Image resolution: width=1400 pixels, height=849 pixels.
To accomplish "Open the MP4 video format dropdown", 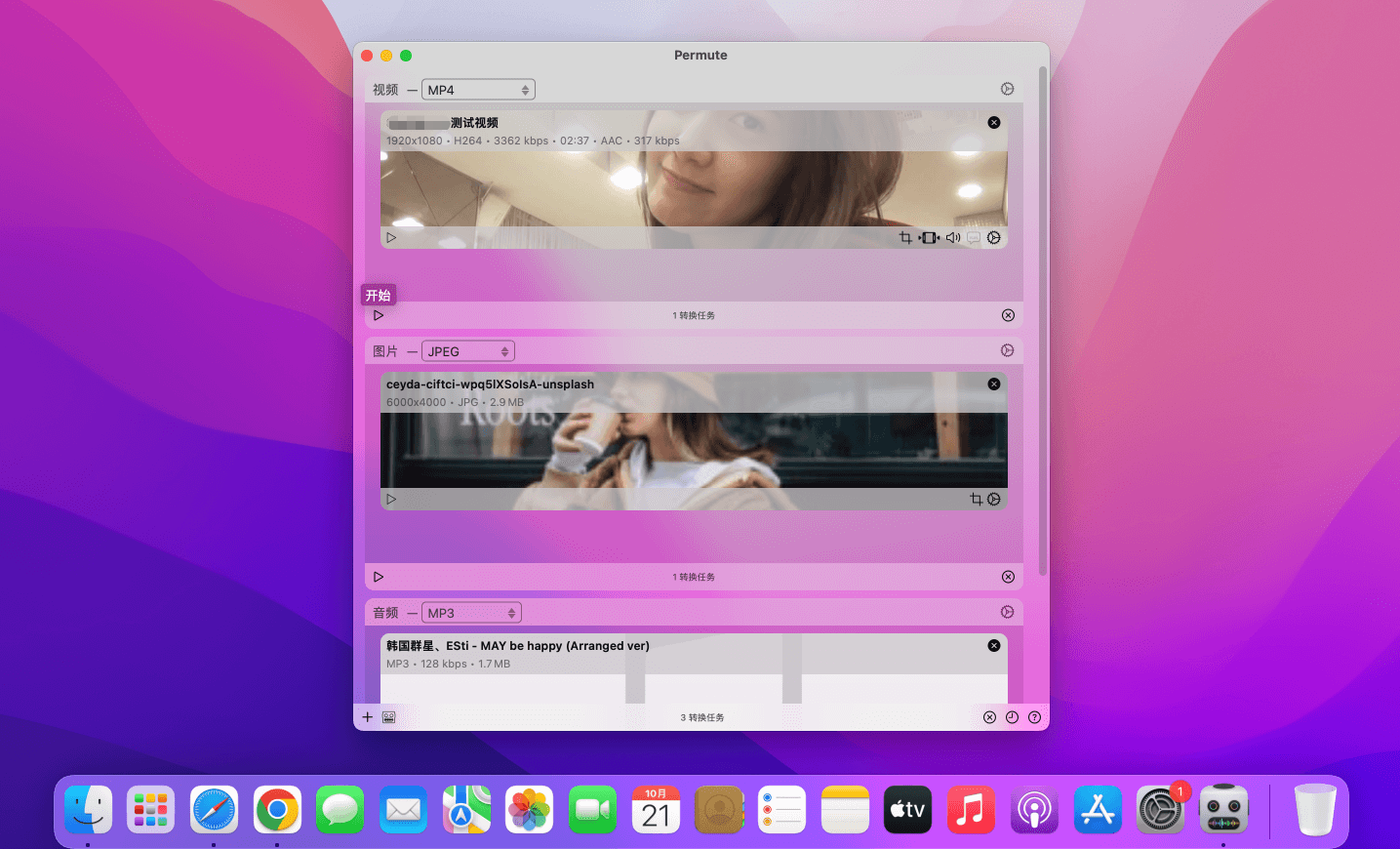I will tap(478, 90).
